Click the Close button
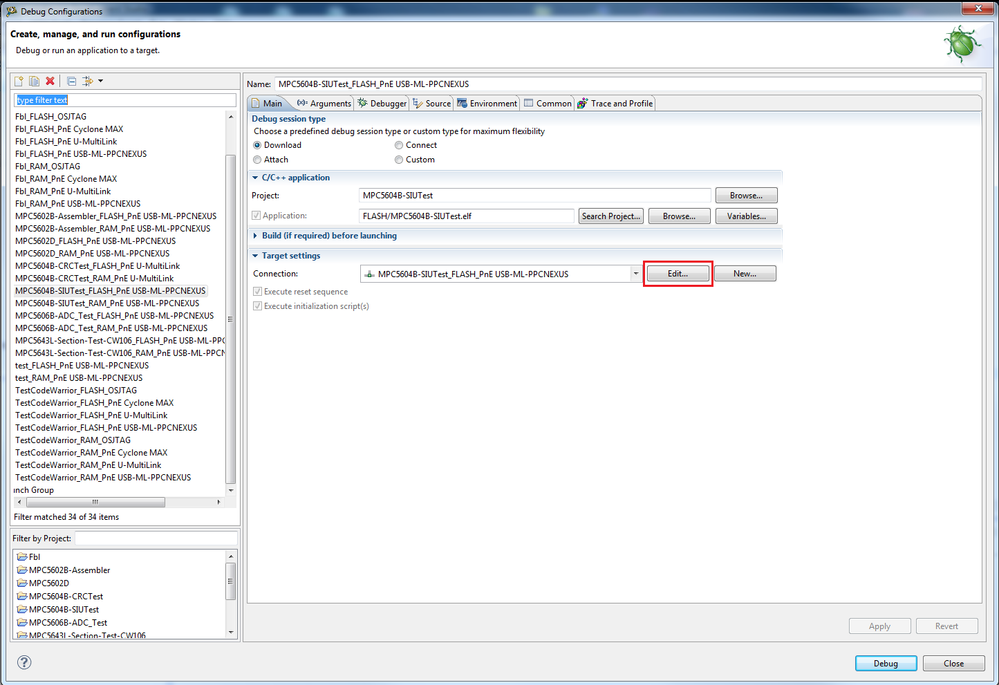Screen dimensions: 999x685 (x=954, y=663)
